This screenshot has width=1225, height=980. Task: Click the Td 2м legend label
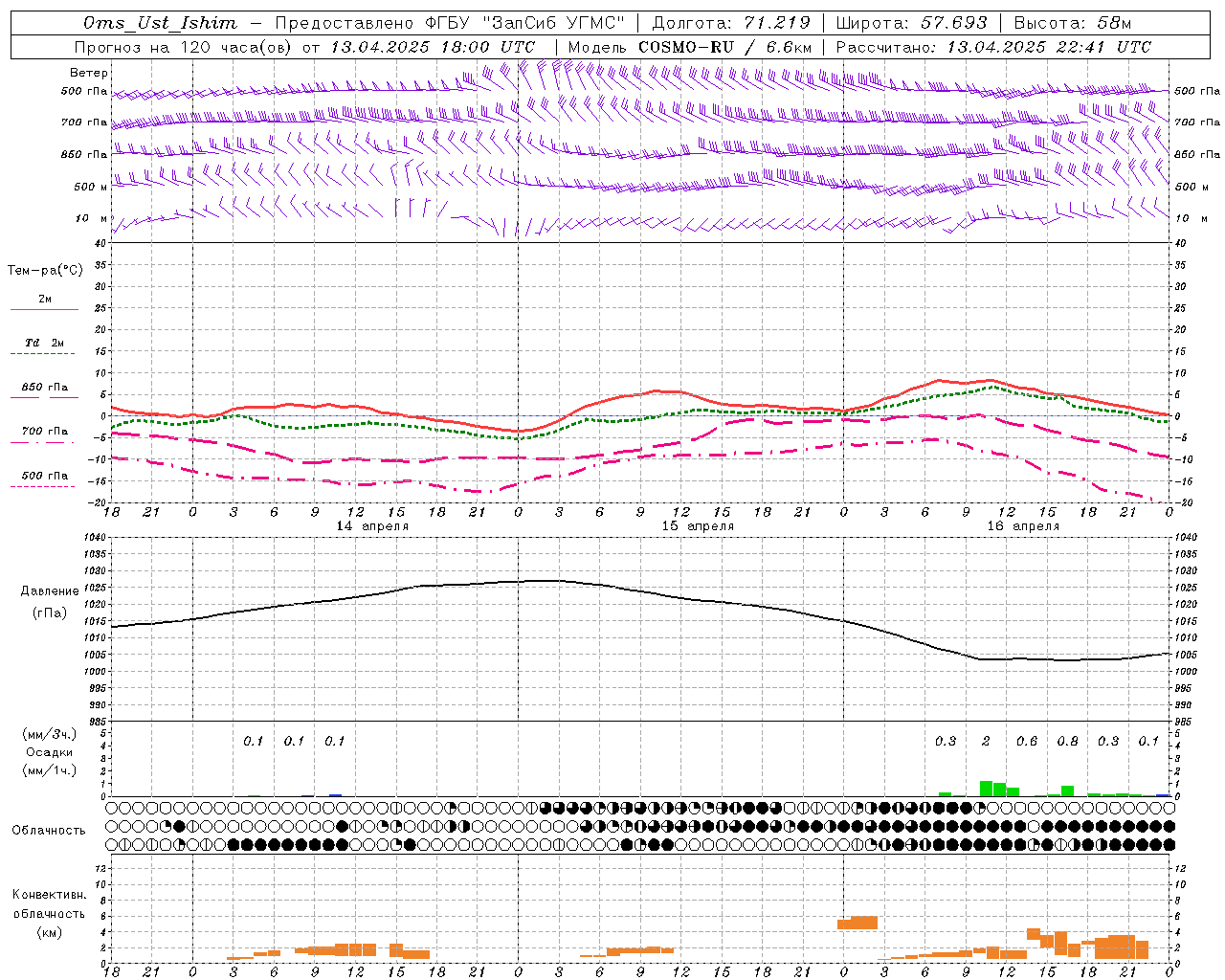(45, 343)
